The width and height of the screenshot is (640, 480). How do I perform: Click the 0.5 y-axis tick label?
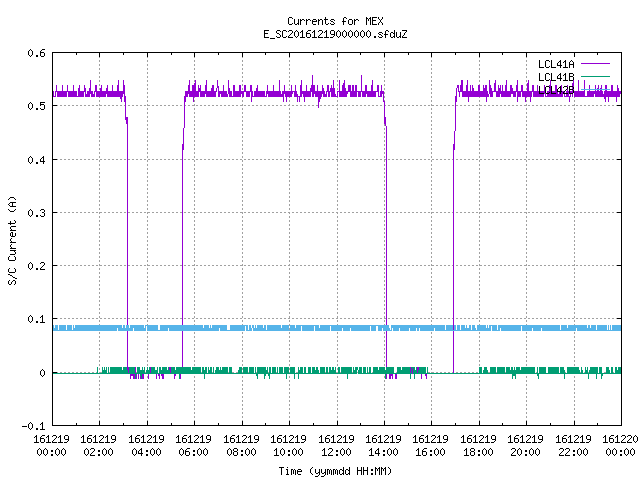pos(36,106)
